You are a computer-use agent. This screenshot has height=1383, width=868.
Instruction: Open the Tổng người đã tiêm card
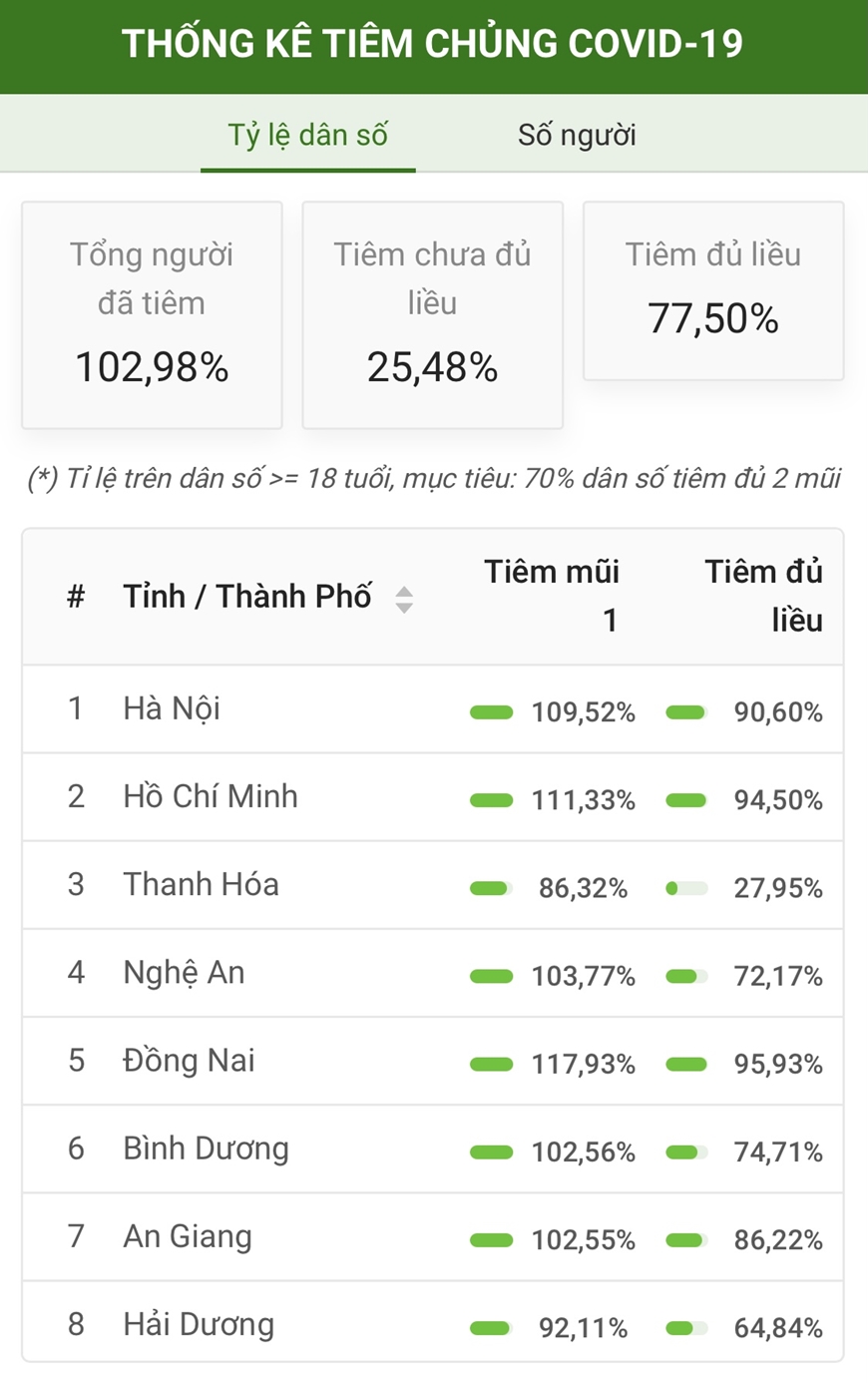pos(152,315)
